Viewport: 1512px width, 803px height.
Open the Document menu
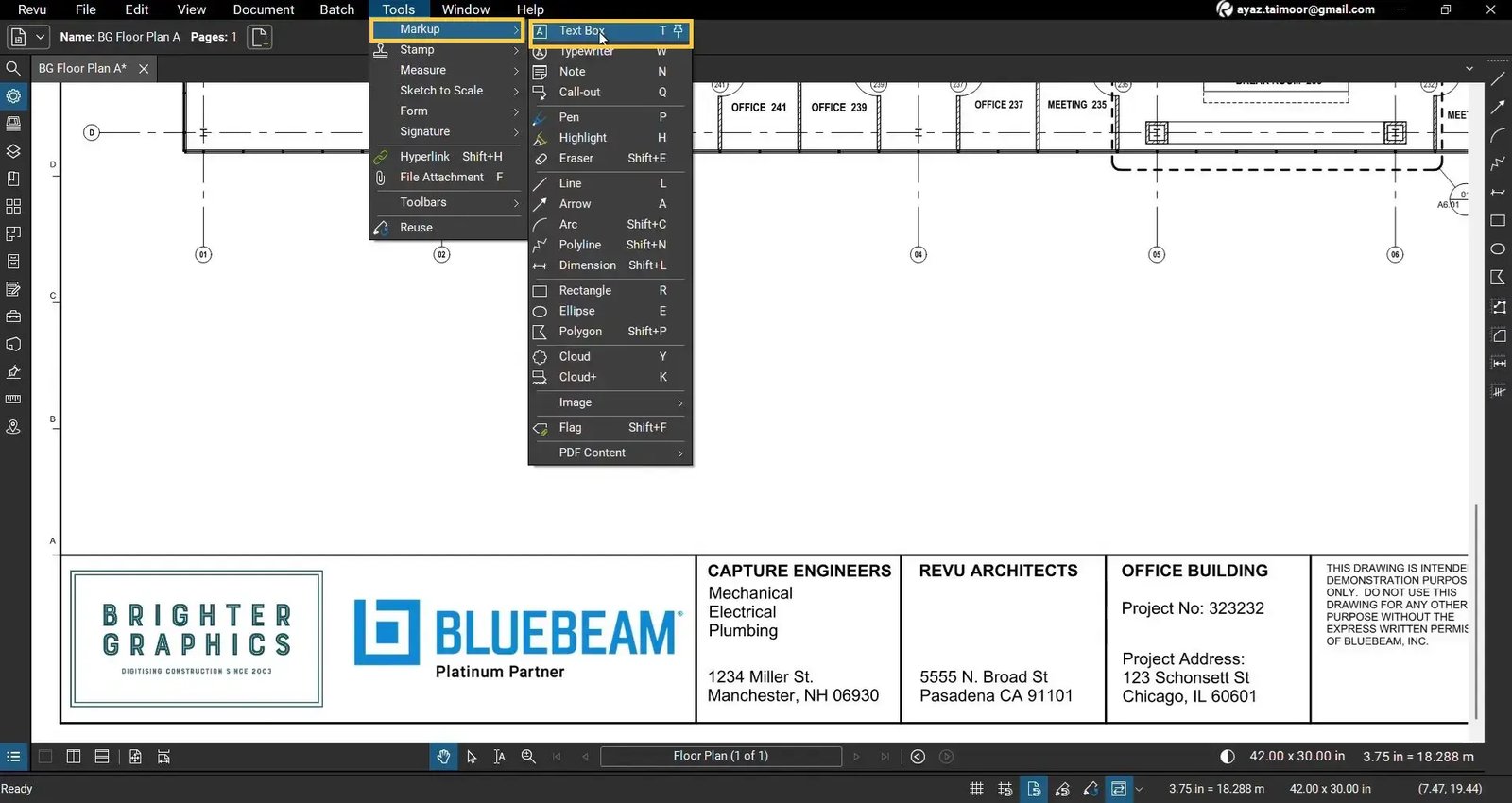[x=264, y=9]
